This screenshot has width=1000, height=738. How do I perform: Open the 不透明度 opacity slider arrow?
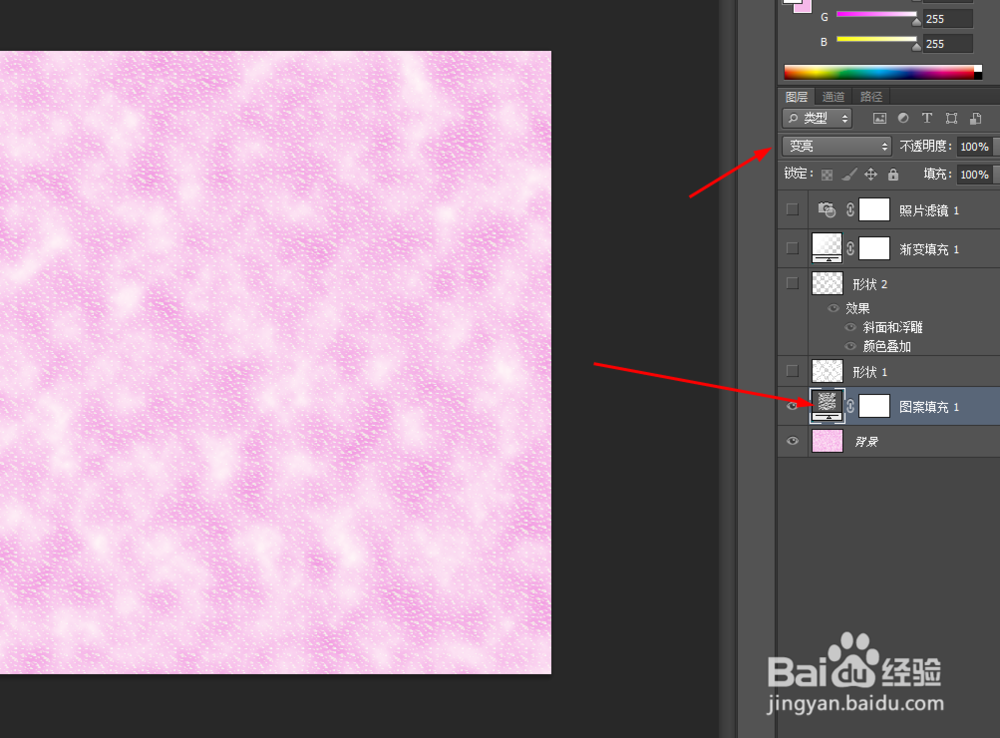pos(997,146)
